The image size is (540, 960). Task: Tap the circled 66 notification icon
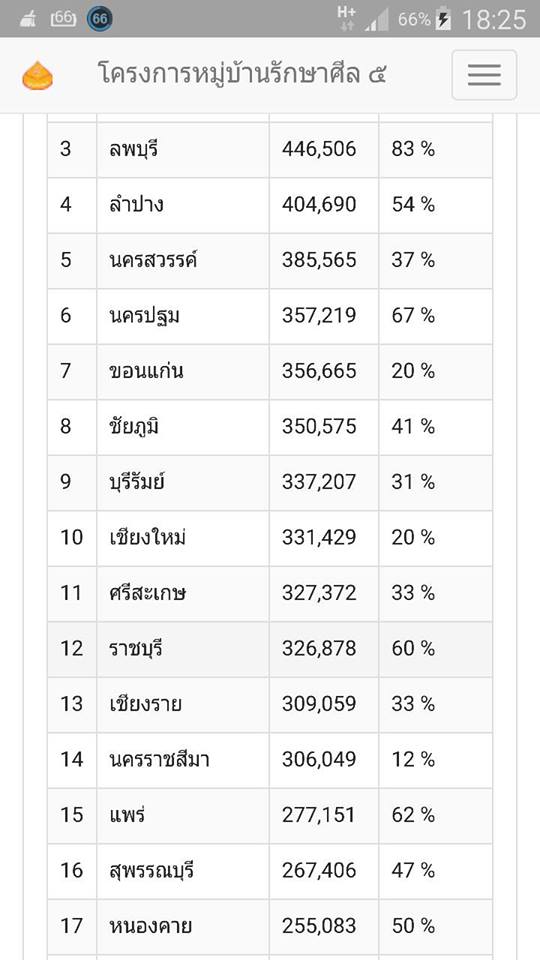100,19
